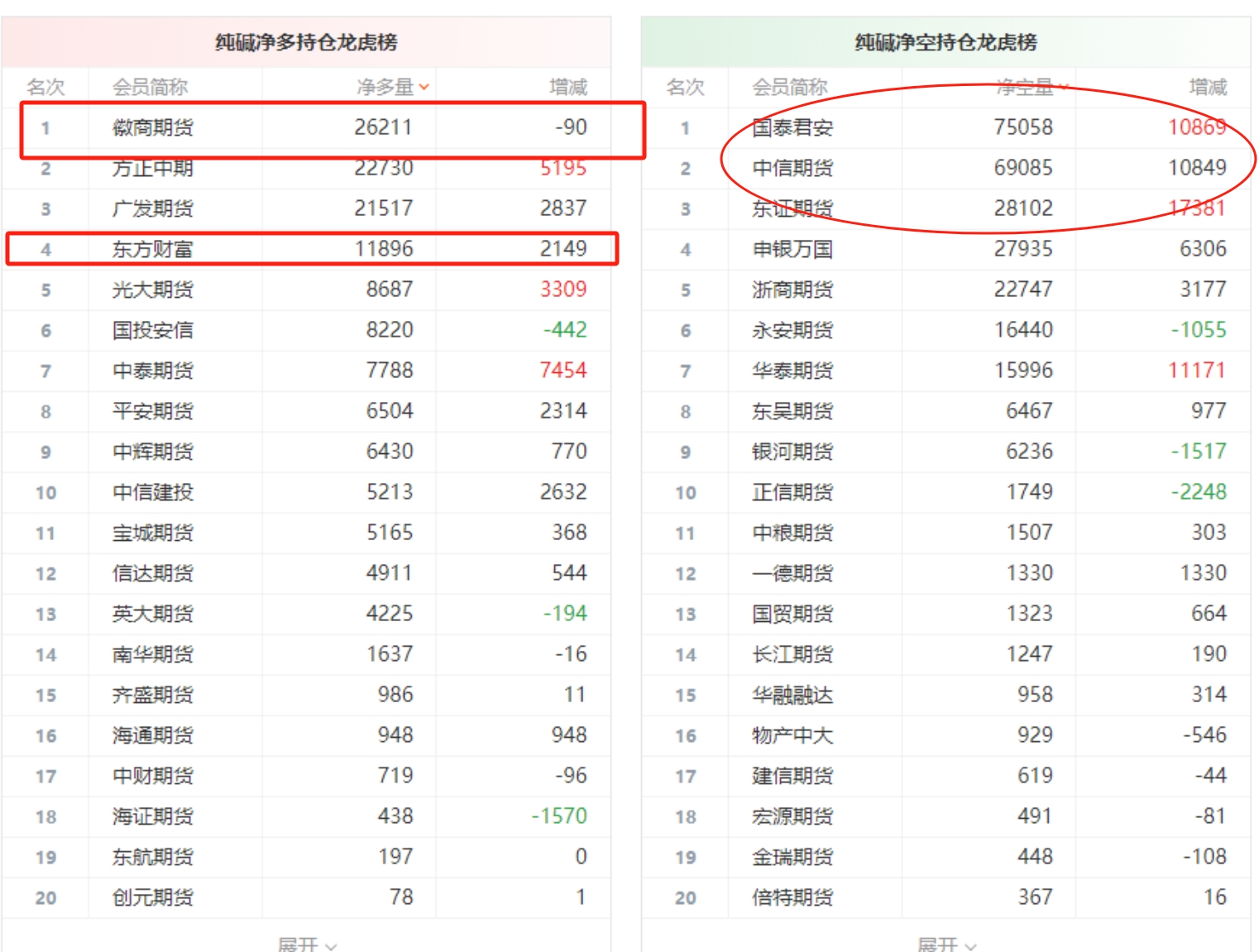Click 广发期货 member name
1259x952 pixels.
coord(153,208)
